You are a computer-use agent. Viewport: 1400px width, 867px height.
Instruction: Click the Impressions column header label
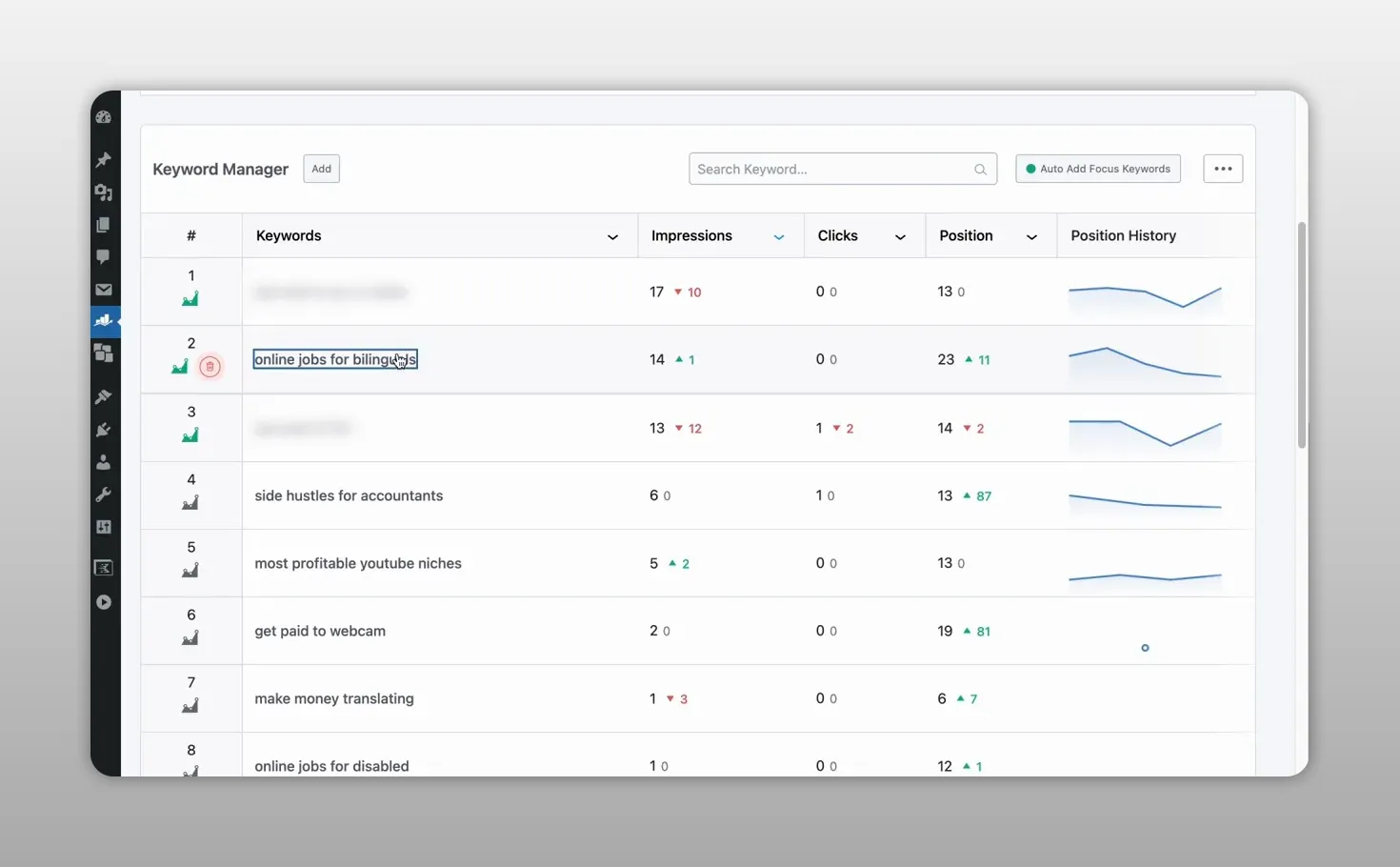click(x=691, y=235)
